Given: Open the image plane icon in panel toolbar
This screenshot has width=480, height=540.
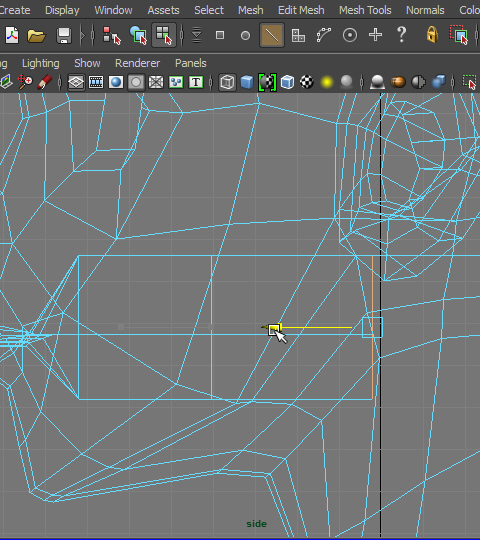Looking at the screenshot, I should click(6, 82).
